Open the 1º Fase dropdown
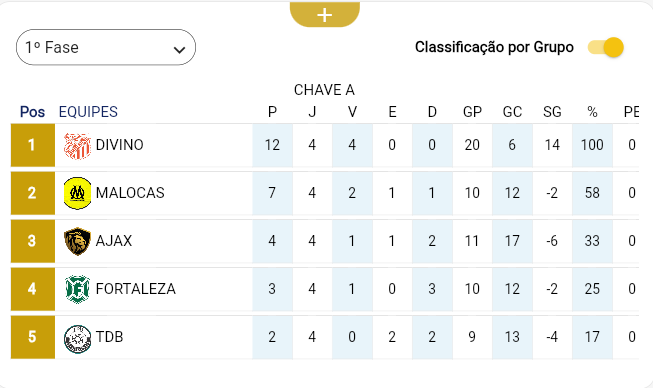 (106, 47)
